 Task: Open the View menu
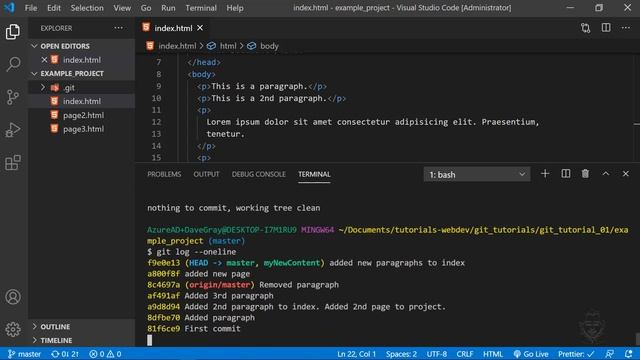tap(122, 8)
